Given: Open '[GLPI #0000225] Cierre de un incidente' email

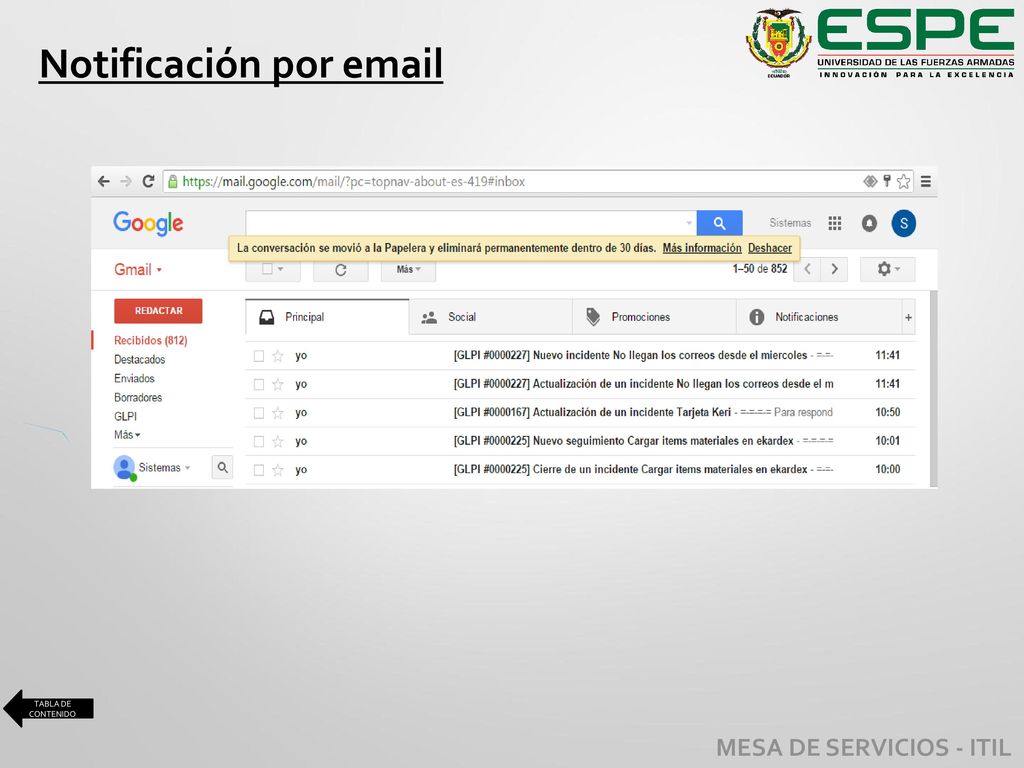Looking at the screenshot, I should point(581,470).
